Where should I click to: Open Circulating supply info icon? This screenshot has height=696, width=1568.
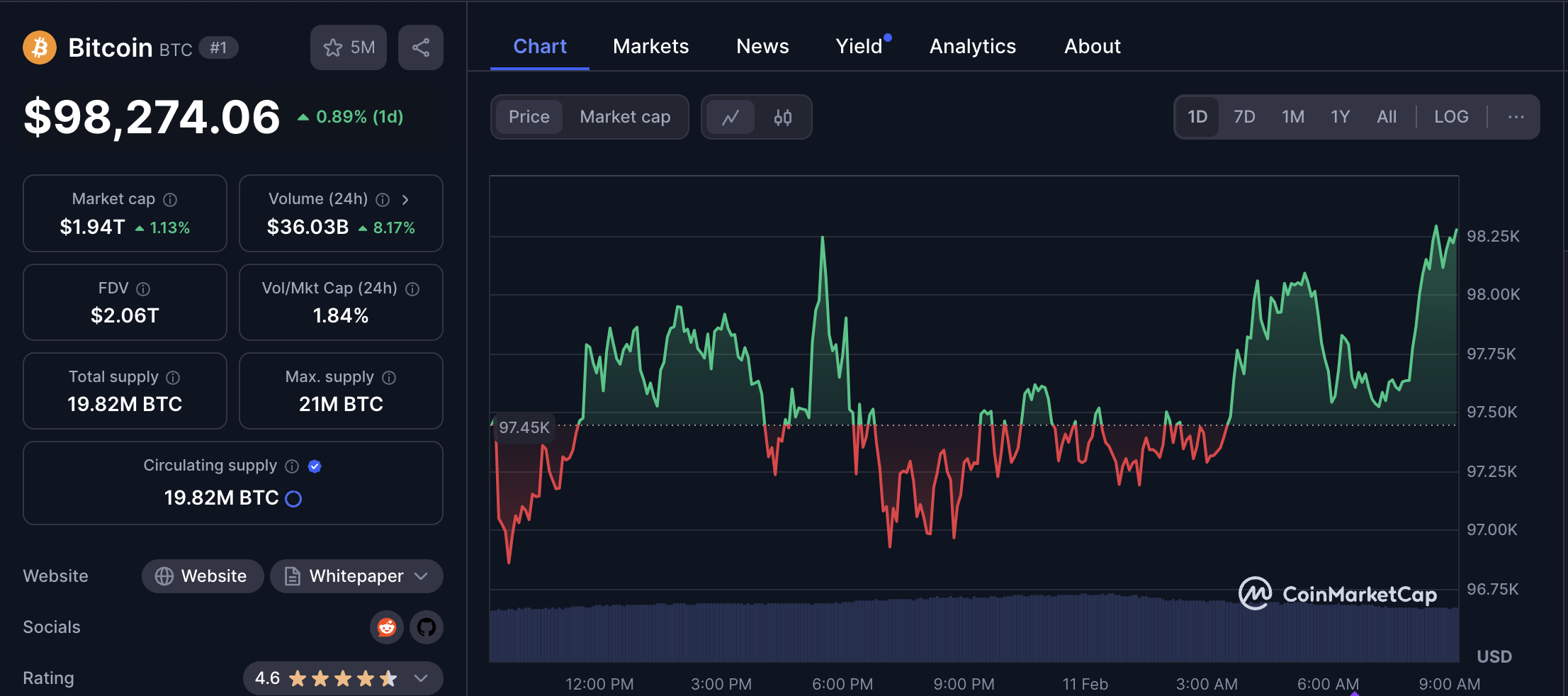click(x=292, y=466)
